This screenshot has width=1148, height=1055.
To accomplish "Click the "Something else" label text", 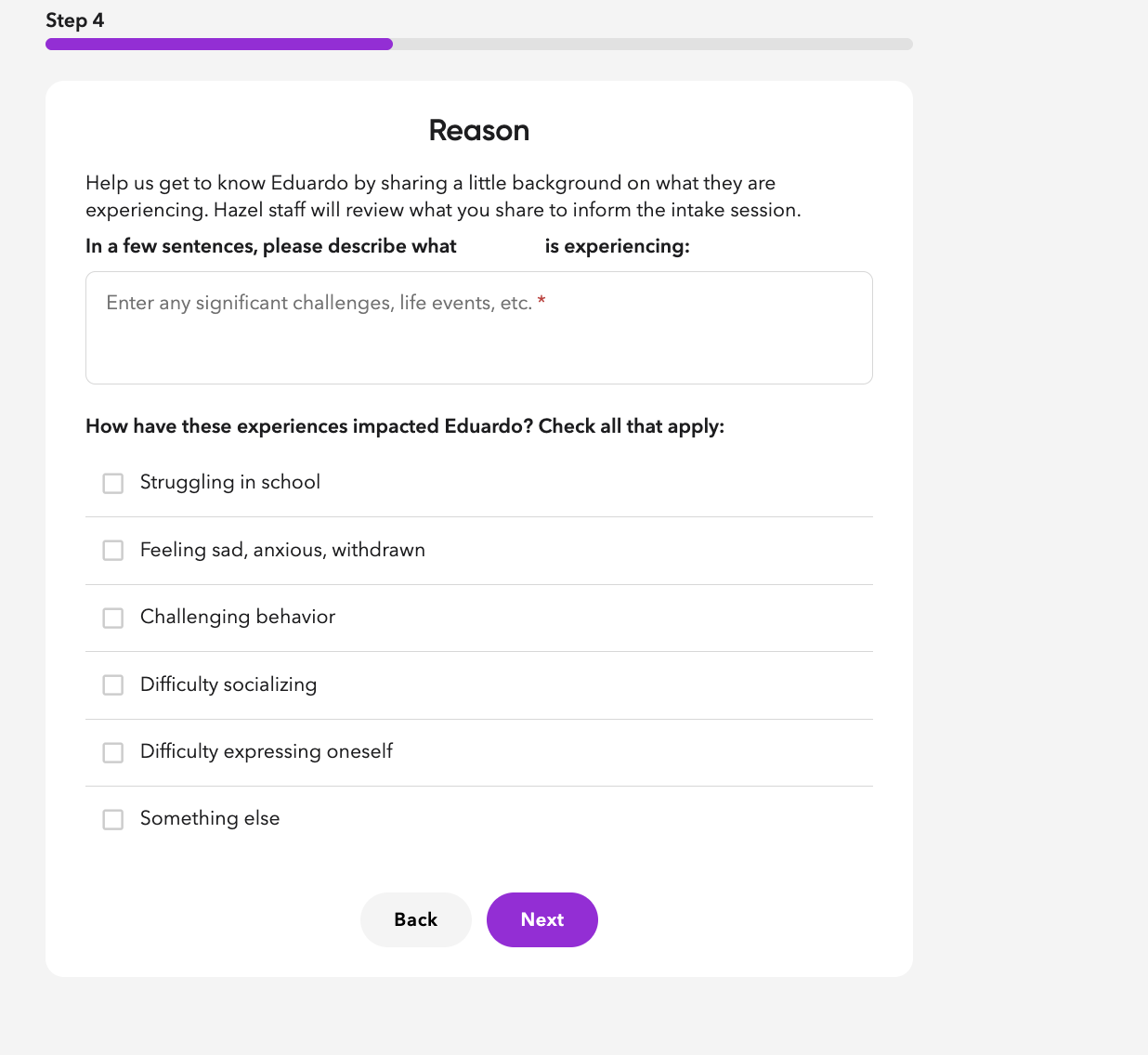I will [x=210, y=818].
